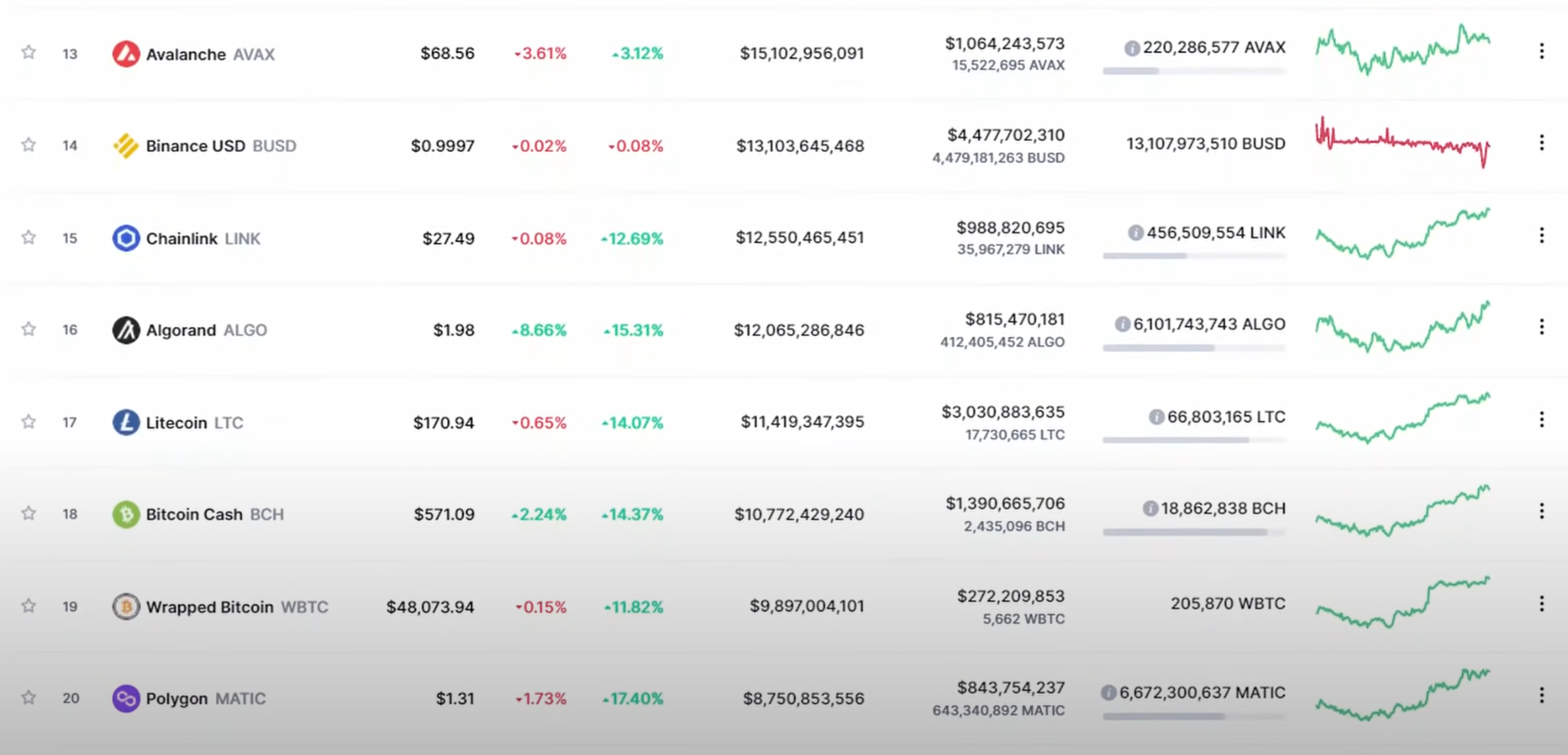Click the Bitcoin Cash green logo
The image size is (1568, 755).
tap(126, 514)
